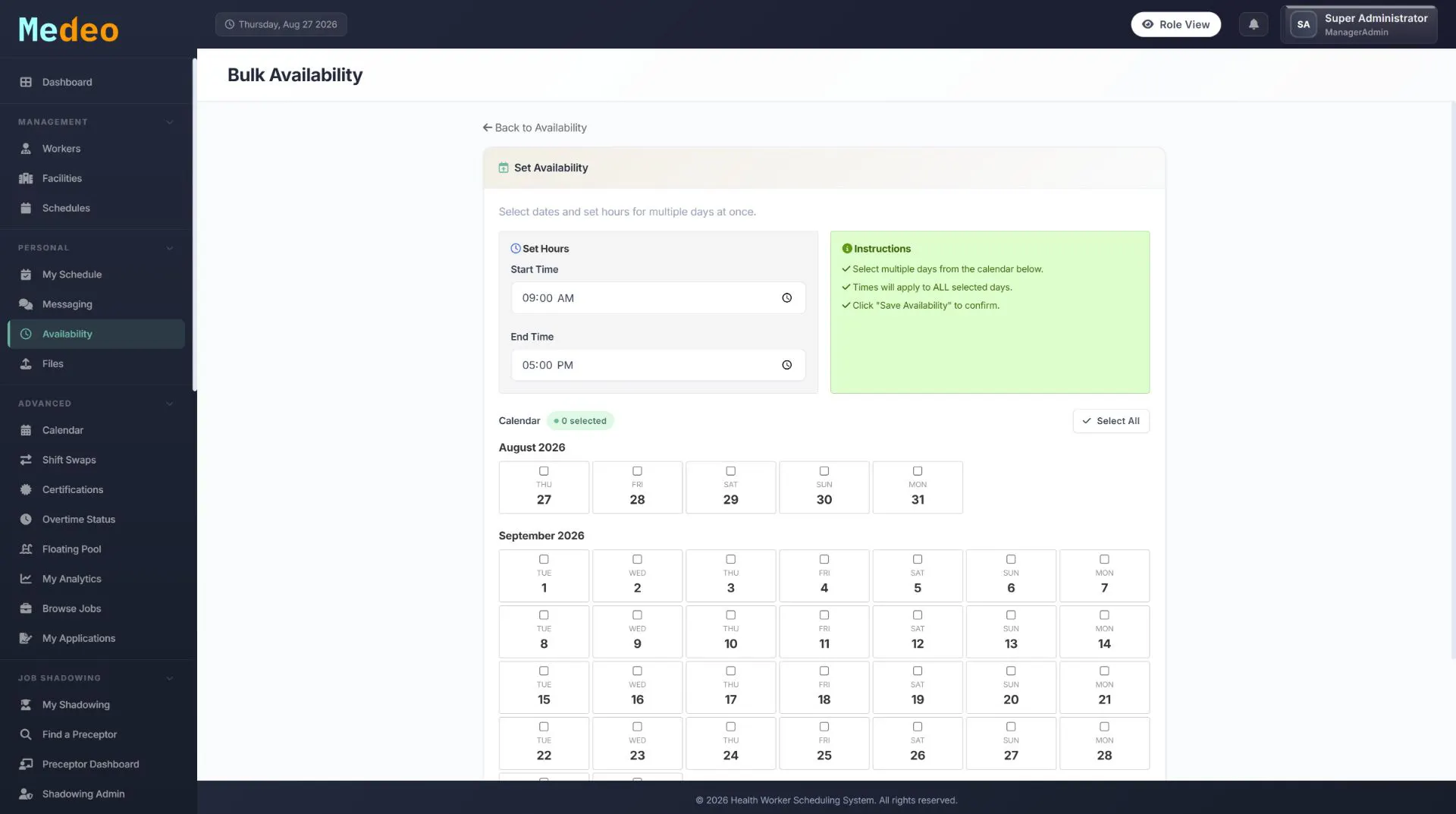This screenshot has width=1456, height=814.
Task: Open the Find a Preceptor item
Action: [96, 734]
